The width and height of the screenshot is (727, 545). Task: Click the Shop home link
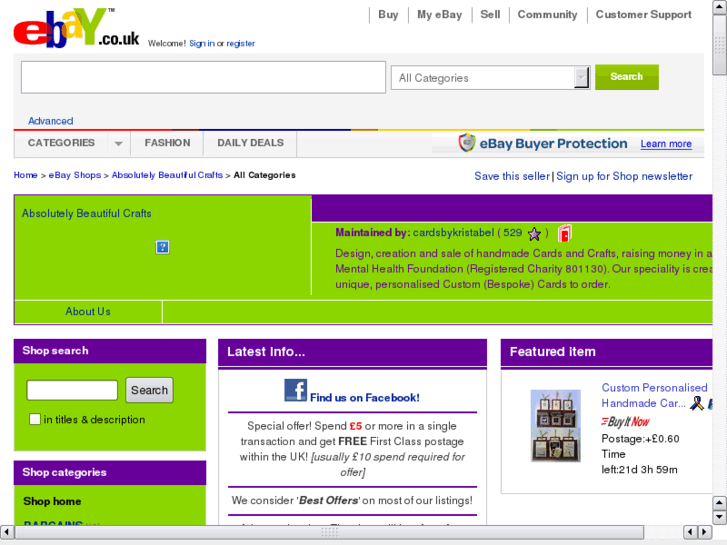(x=52, y=501)
